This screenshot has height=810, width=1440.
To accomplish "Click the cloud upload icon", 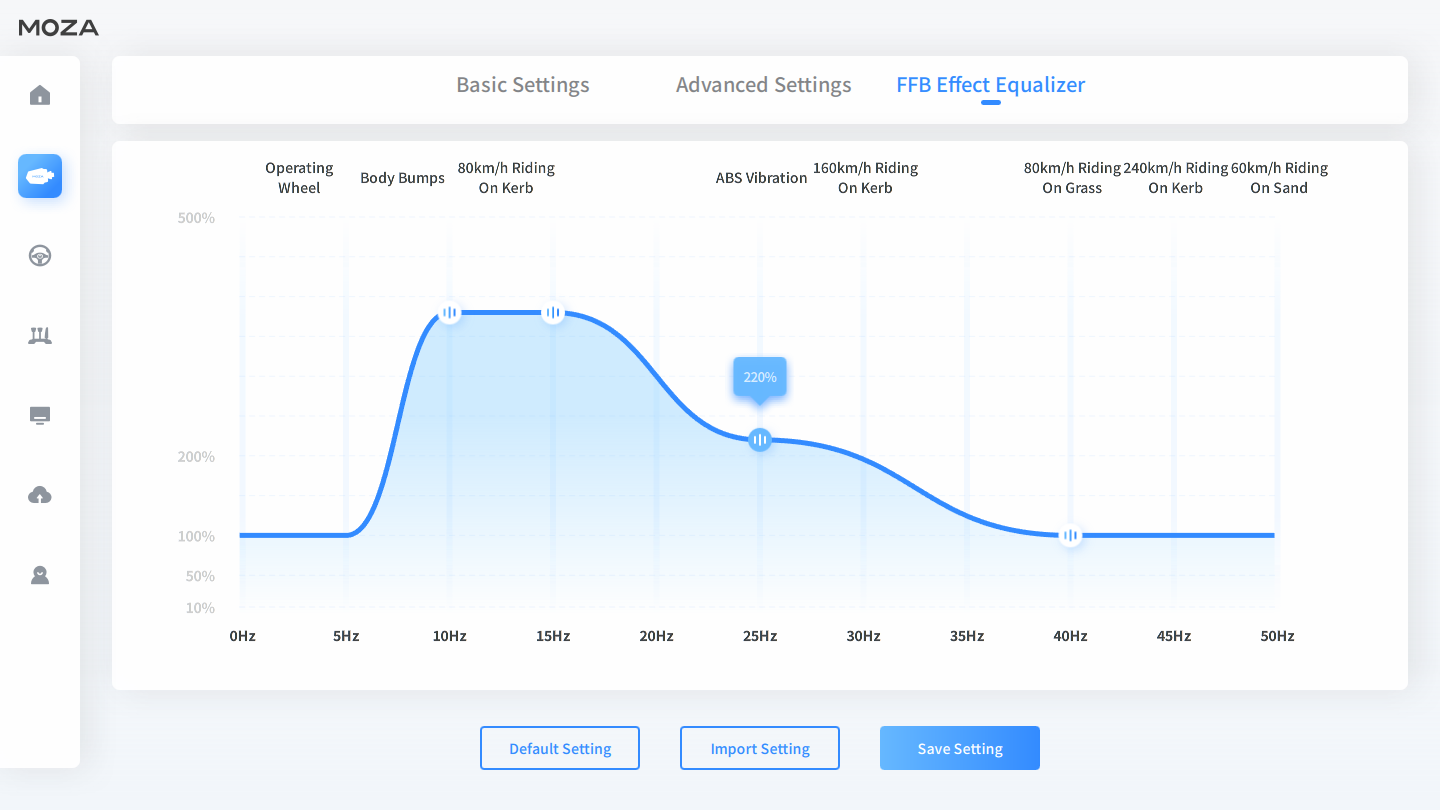I will click(40, 496).
